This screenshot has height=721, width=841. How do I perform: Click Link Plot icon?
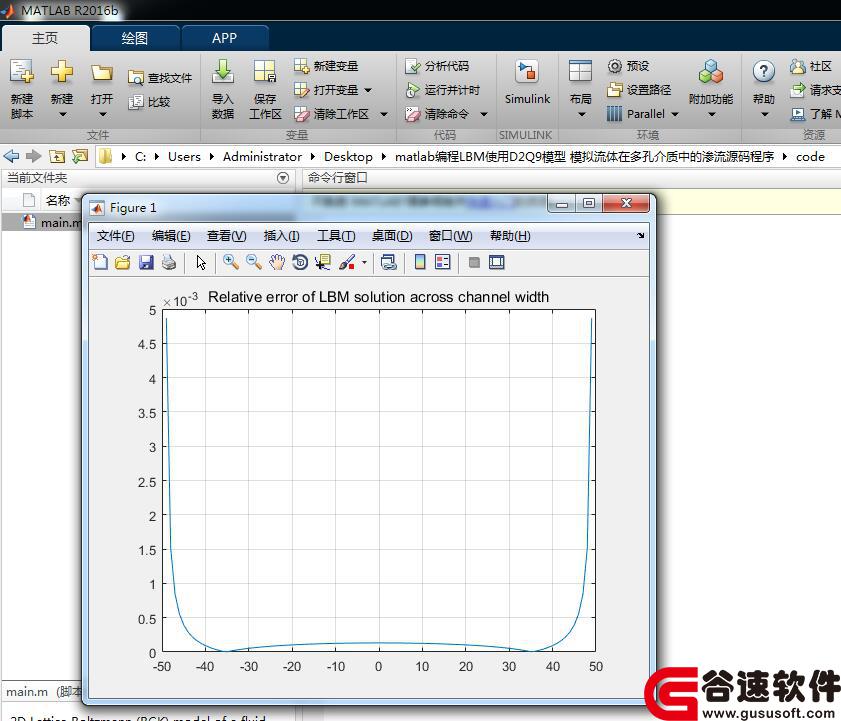388,262
